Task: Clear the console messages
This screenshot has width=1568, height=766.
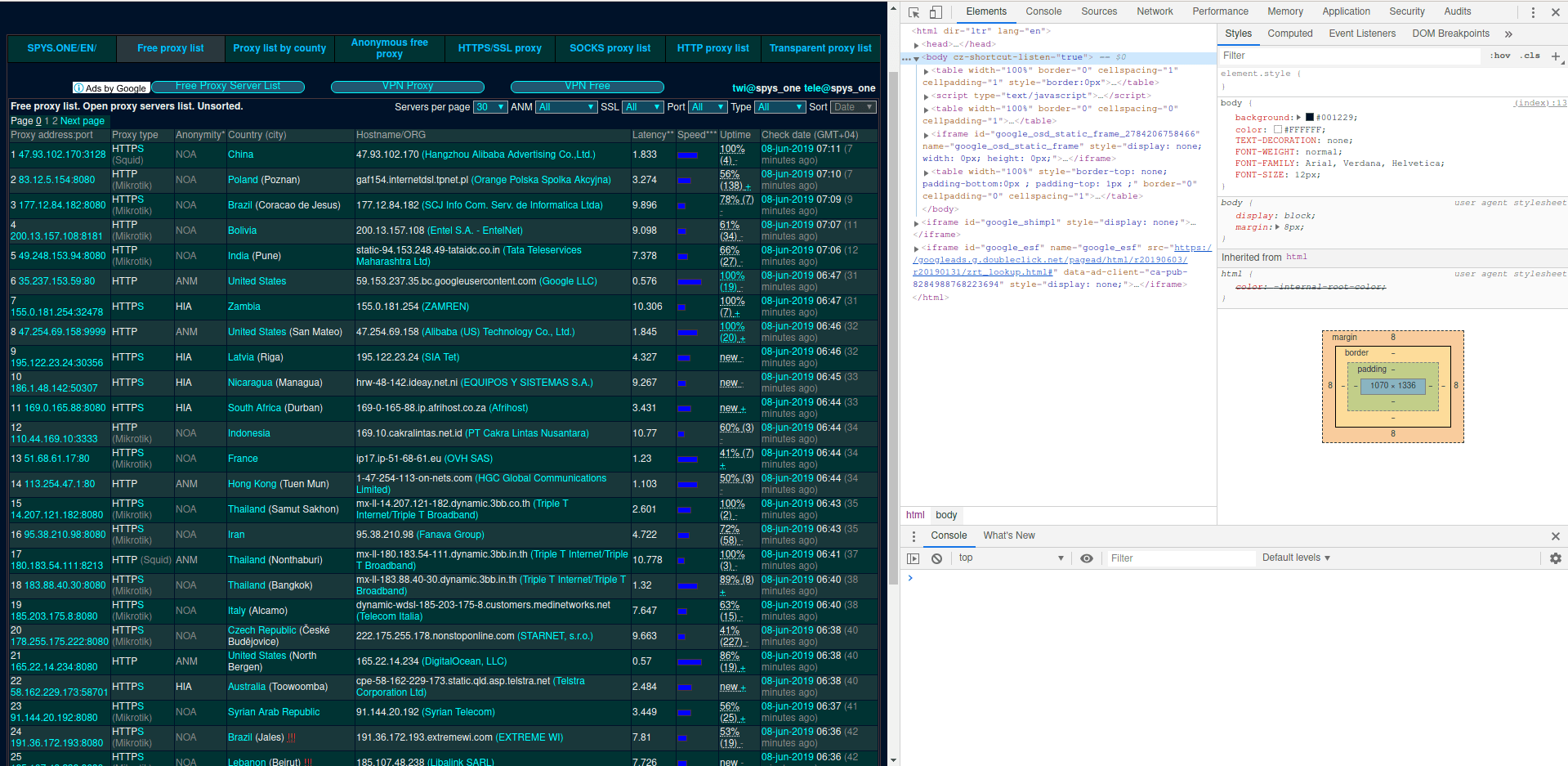Action: 936,558
